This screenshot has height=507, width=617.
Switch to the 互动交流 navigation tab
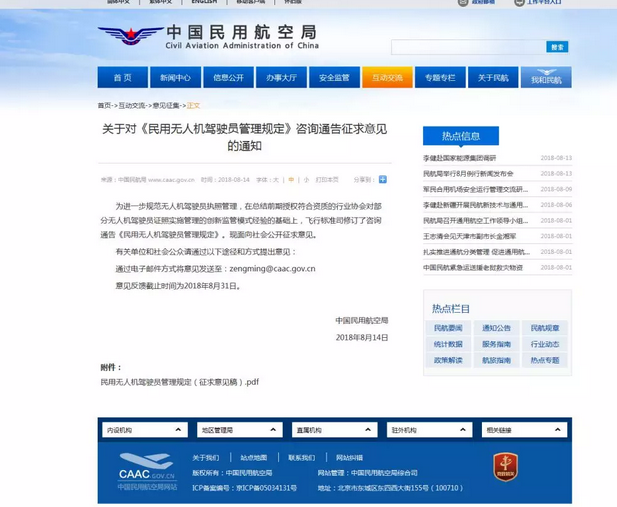click(387, 78)
